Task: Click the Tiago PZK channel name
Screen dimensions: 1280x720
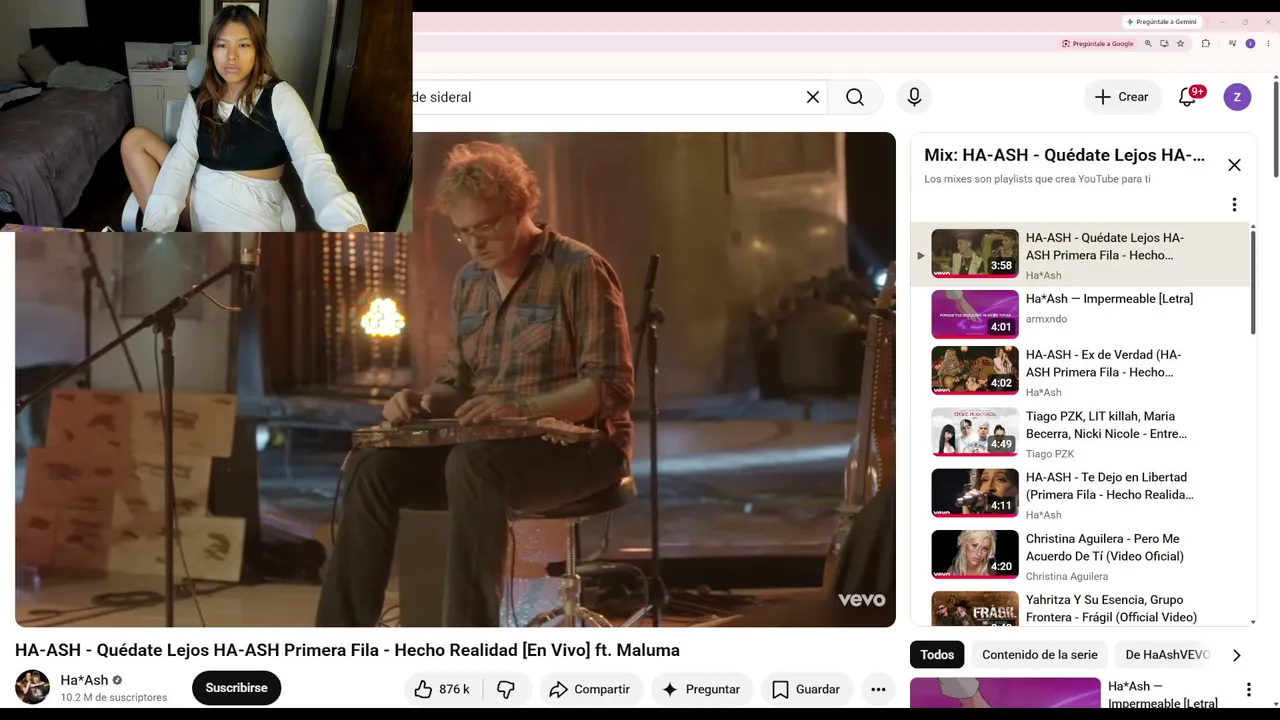Action: 1050,454
